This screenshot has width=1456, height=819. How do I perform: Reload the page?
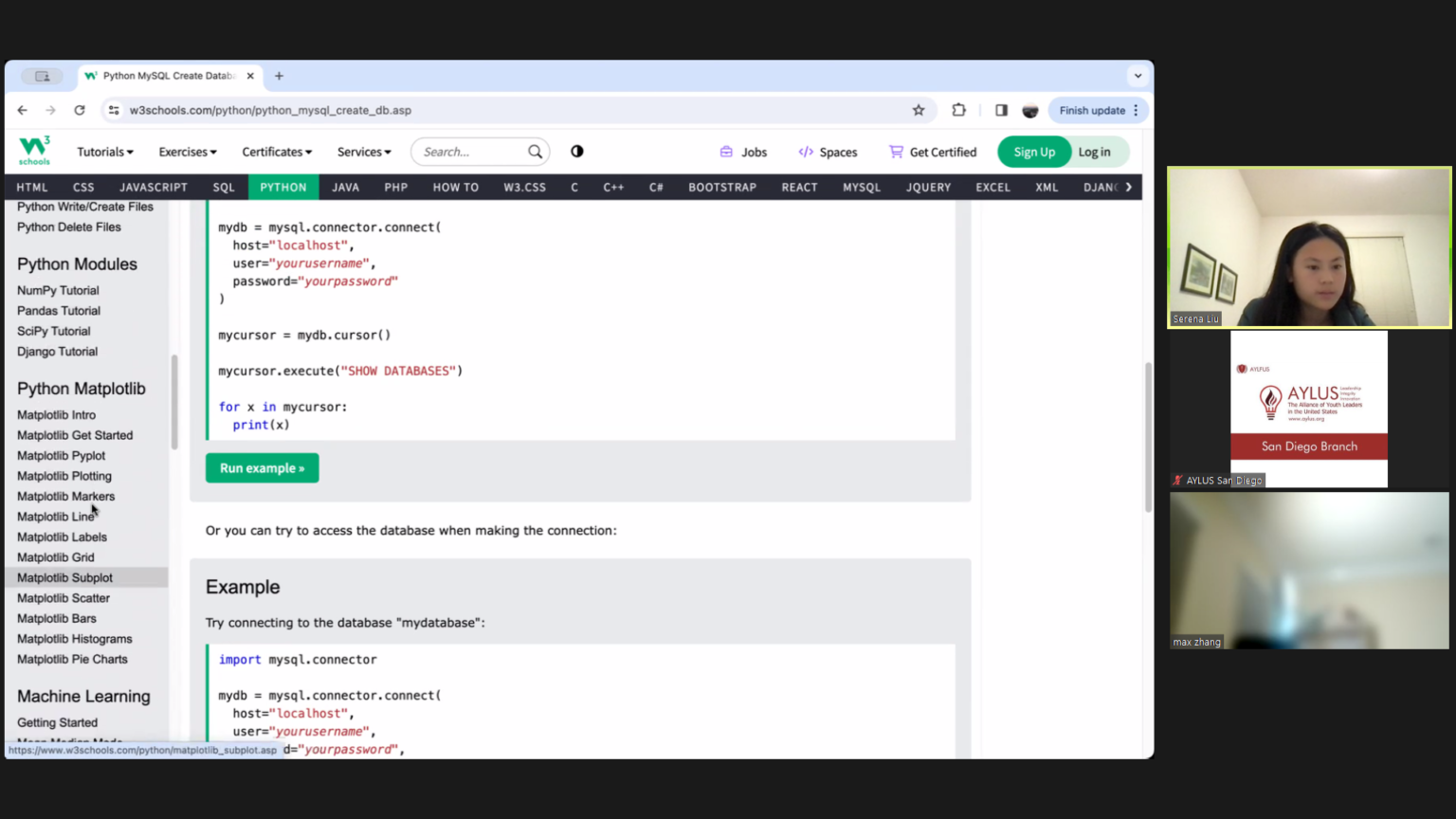[80, 110]
